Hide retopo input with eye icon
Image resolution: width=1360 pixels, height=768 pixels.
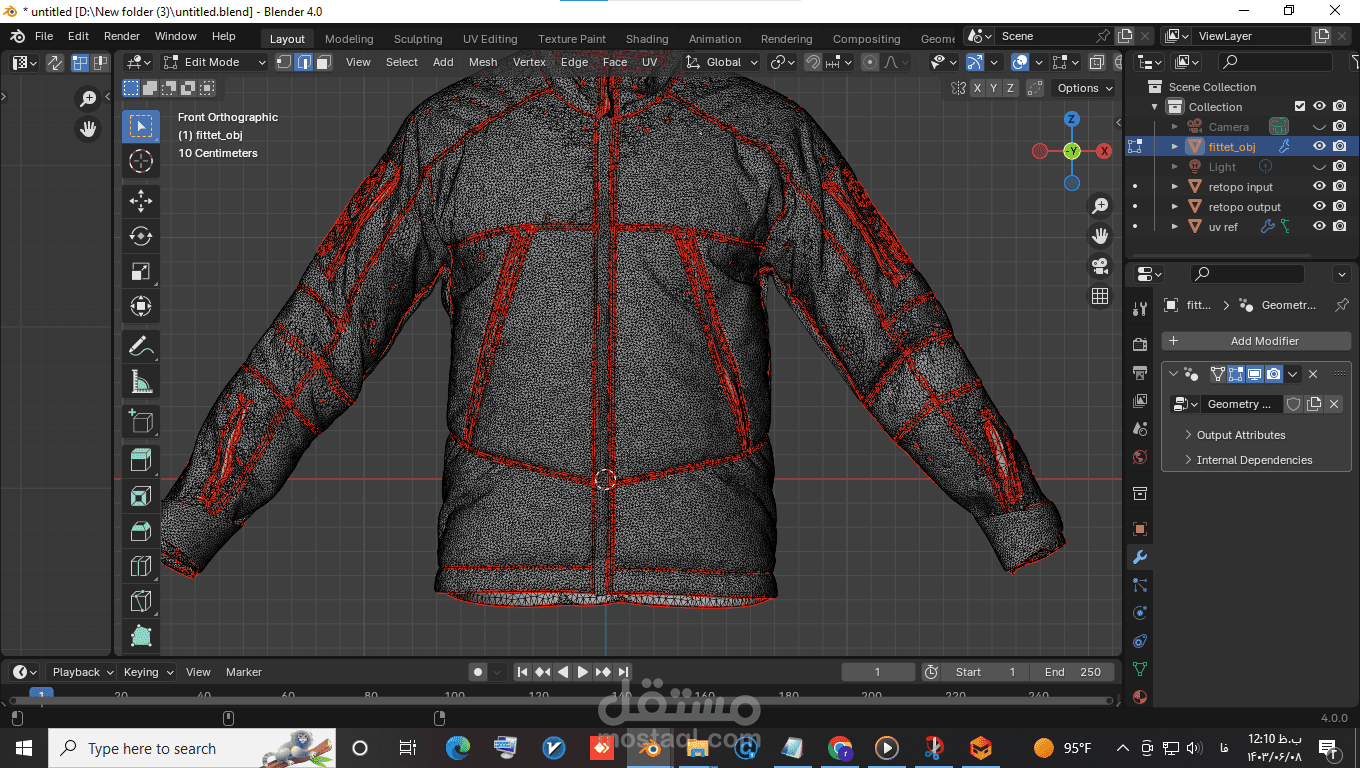pos(1319,186)
